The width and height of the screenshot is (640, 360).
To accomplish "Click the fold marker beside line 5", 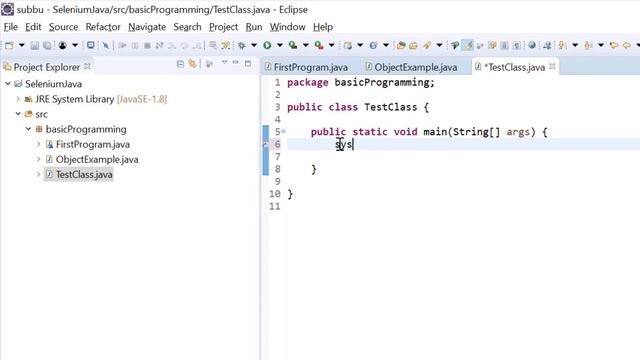I will (283, 131).
